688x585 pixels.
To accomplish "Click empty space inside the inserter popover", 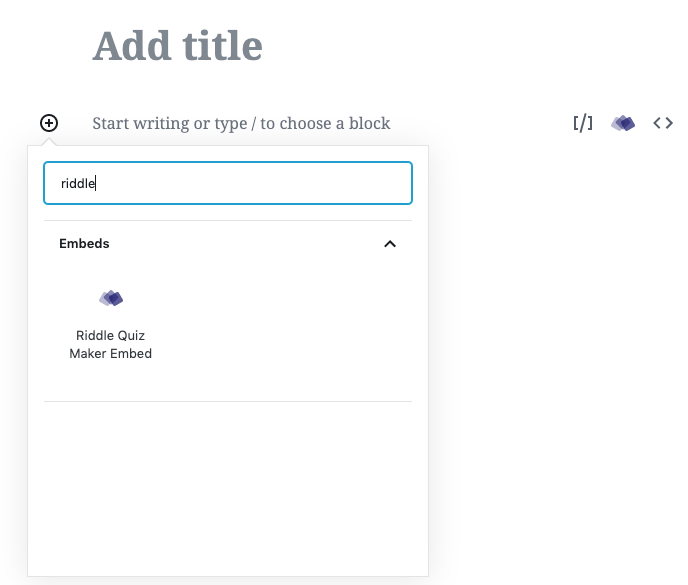I will point(228,490).
